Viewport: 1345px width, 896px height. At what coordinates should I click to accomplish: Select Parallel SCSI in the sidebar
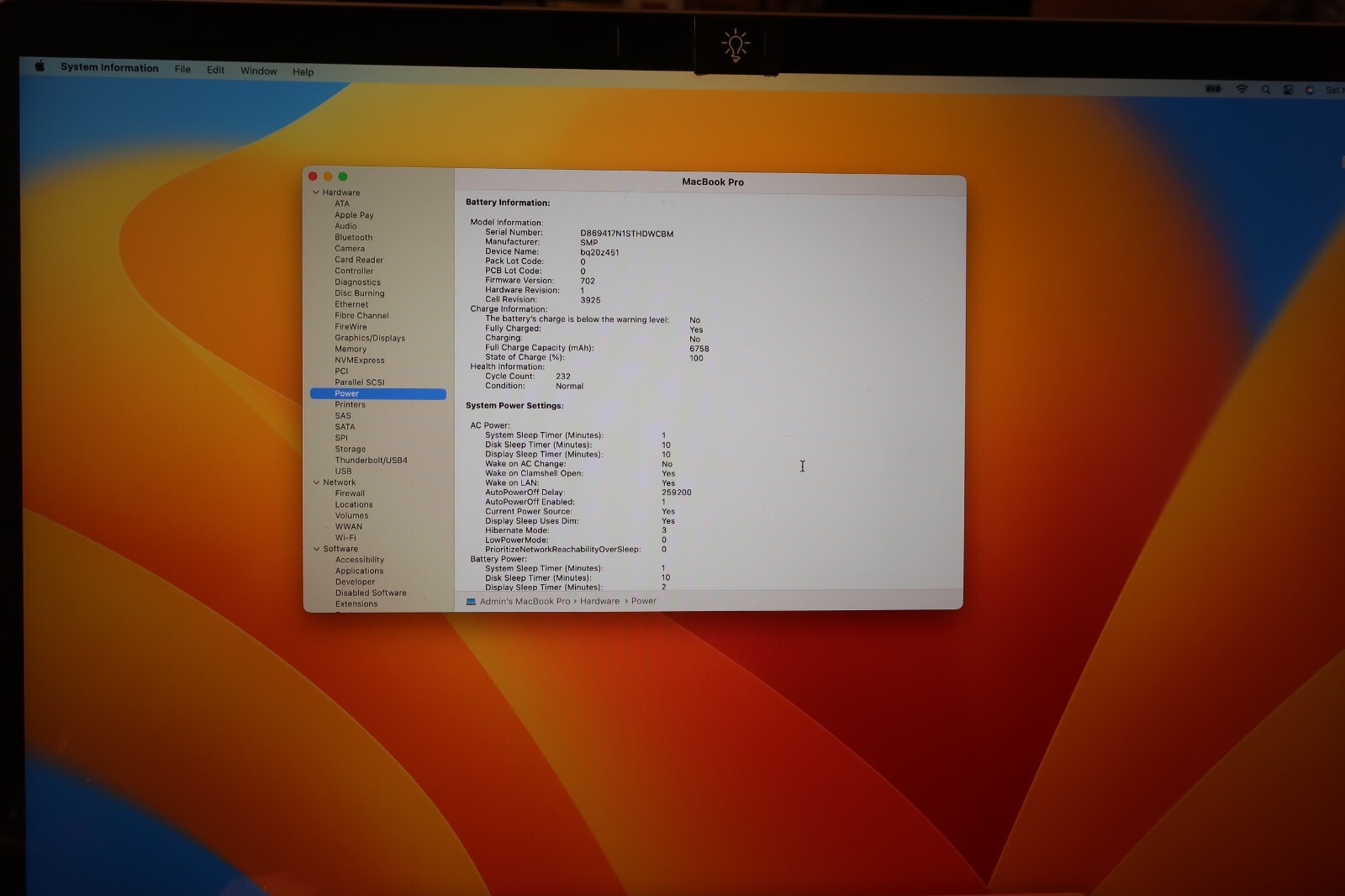tap(360, 382)
